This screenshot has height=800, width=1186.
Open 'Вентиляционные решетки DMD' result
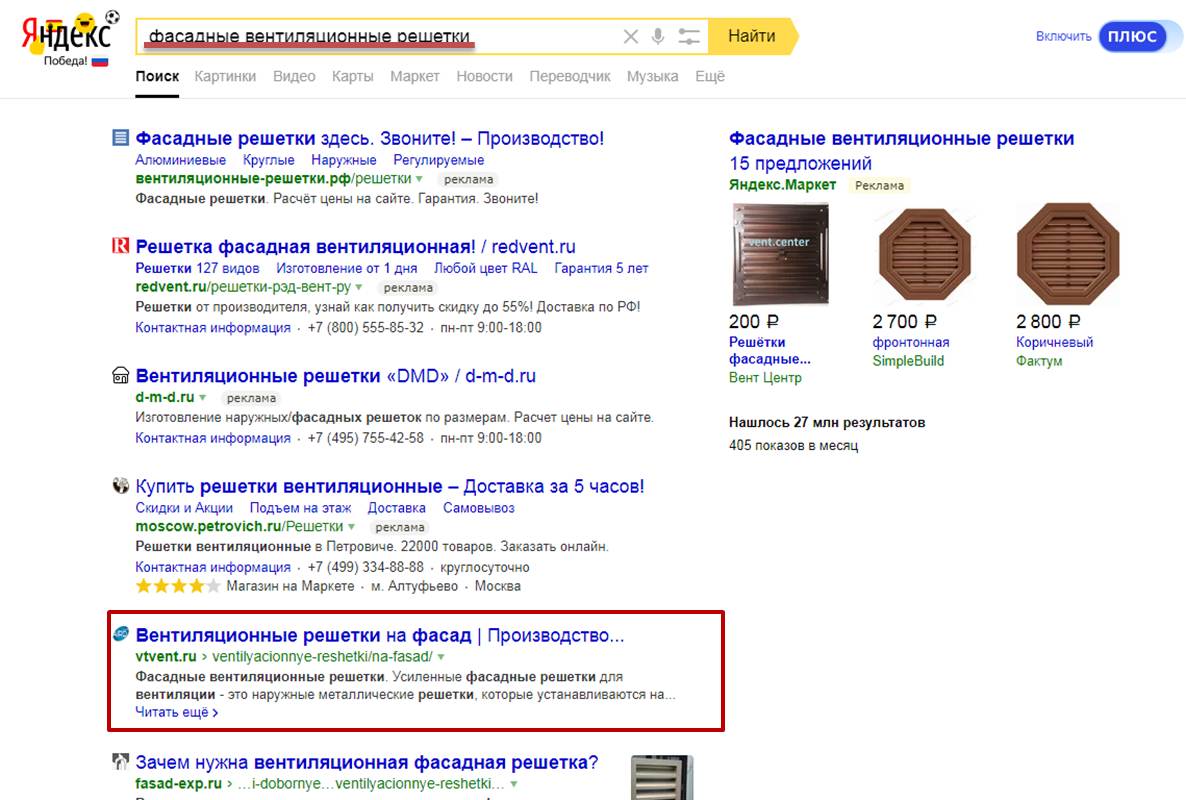336,376
